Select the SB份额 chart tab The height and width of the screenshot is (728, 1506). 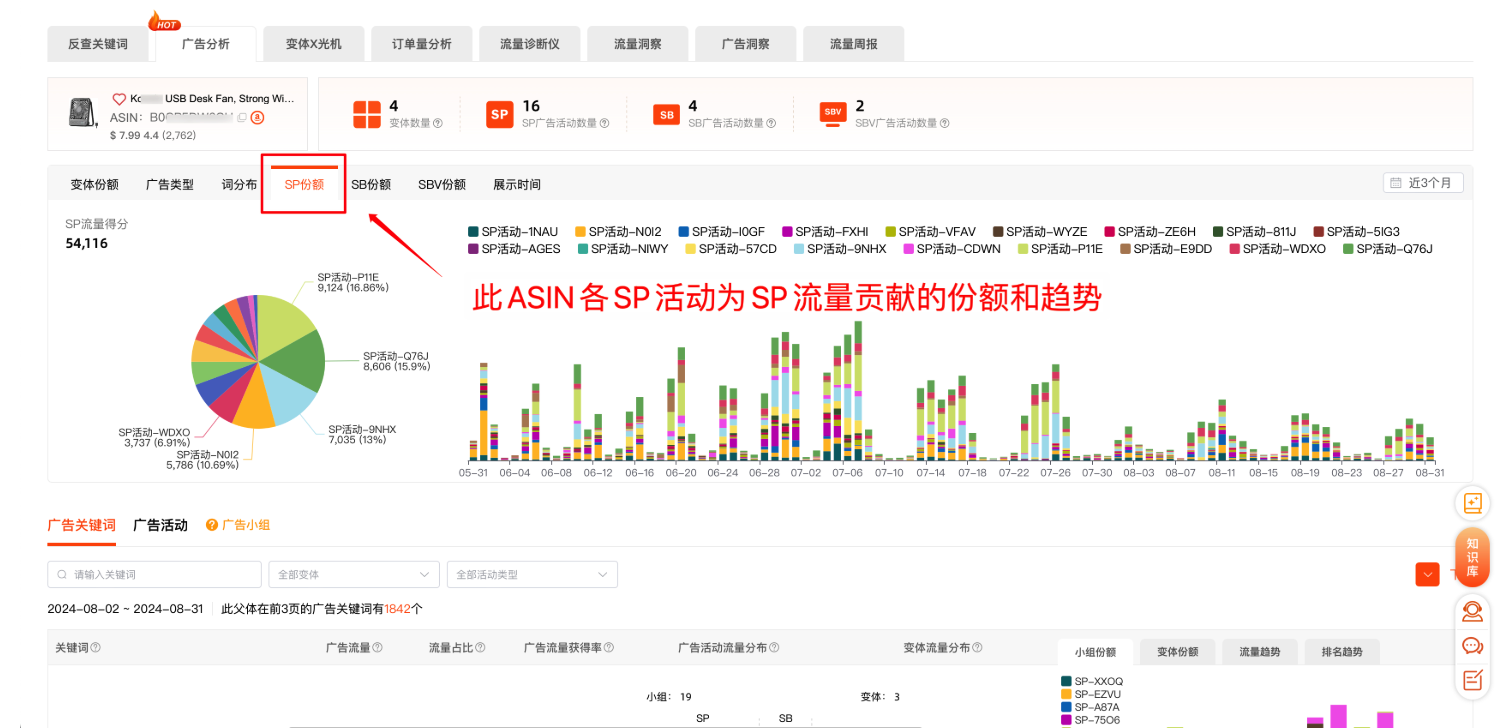[x=371, y=185]
